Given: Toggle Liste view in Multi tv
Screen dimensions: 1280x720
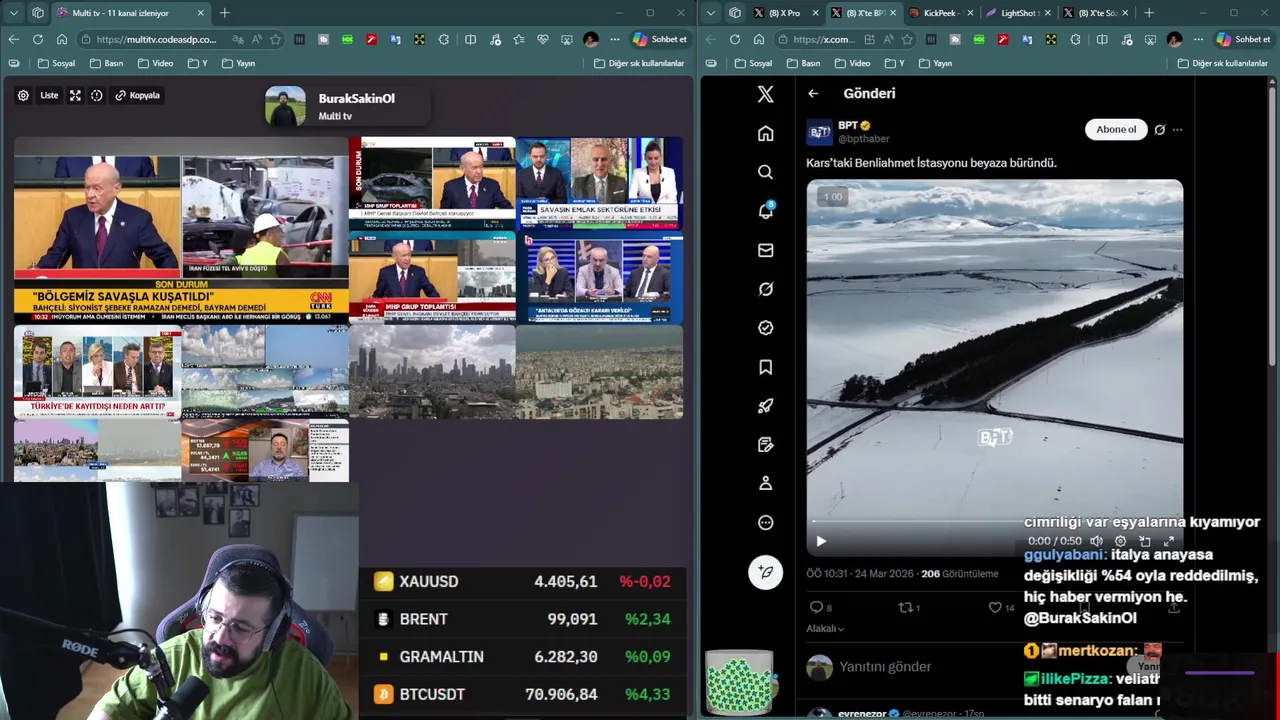Looking at the screenshot, I should (x=49, y=96).
